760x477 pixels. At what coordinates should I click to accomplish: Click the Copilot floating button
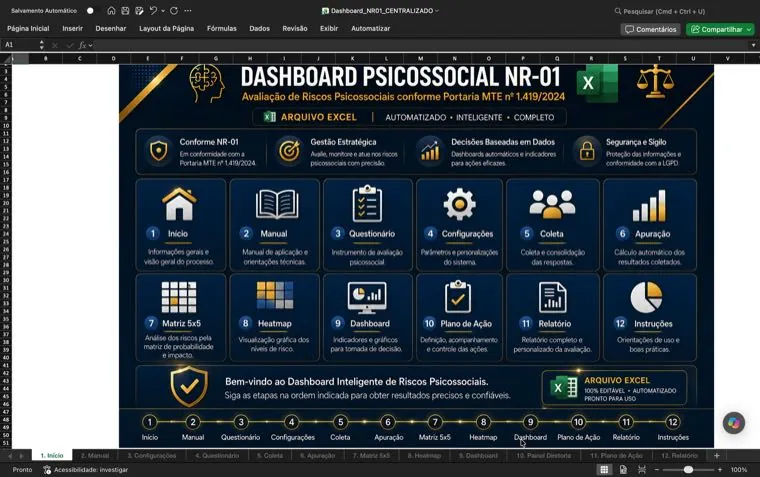click(x=734, y=423)
